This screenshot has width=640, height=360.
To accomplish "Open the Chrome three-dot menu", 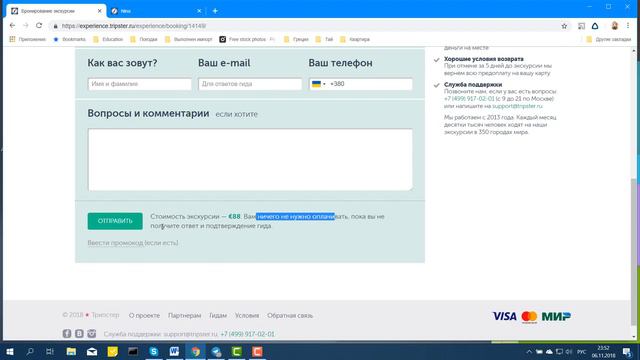I will [x=628, y=26].
